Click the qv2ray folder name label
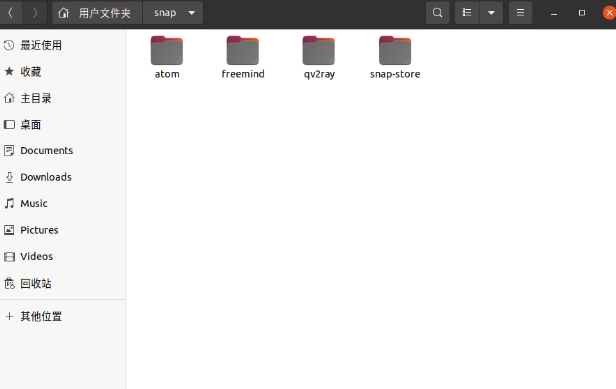Screen dimensions: 616x389 coord(319,74)
